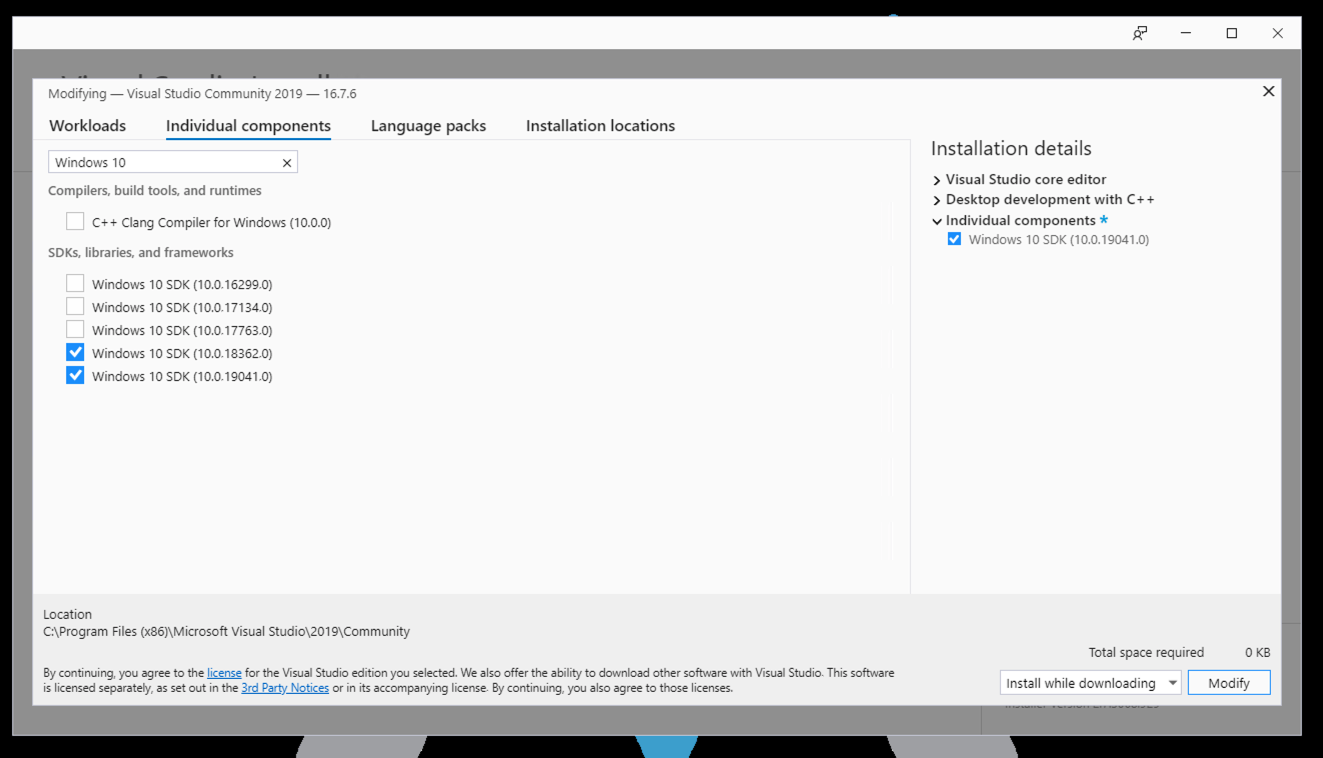Open the Language packs tab
Viewport: 1323px width, 758px height.
coord(428,126)
